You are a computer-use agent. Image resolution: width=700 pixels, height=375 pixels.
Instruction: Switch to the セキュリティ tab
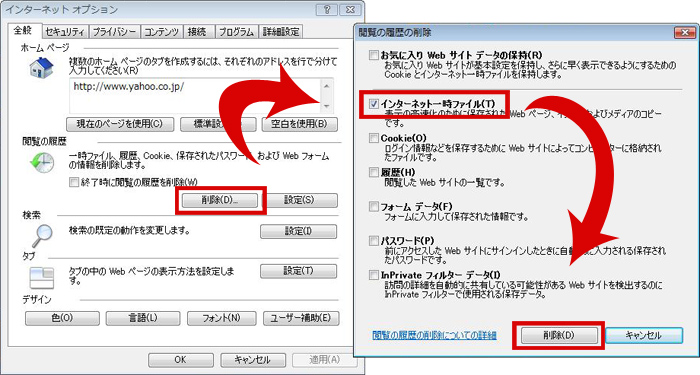(x=65, y=32)
